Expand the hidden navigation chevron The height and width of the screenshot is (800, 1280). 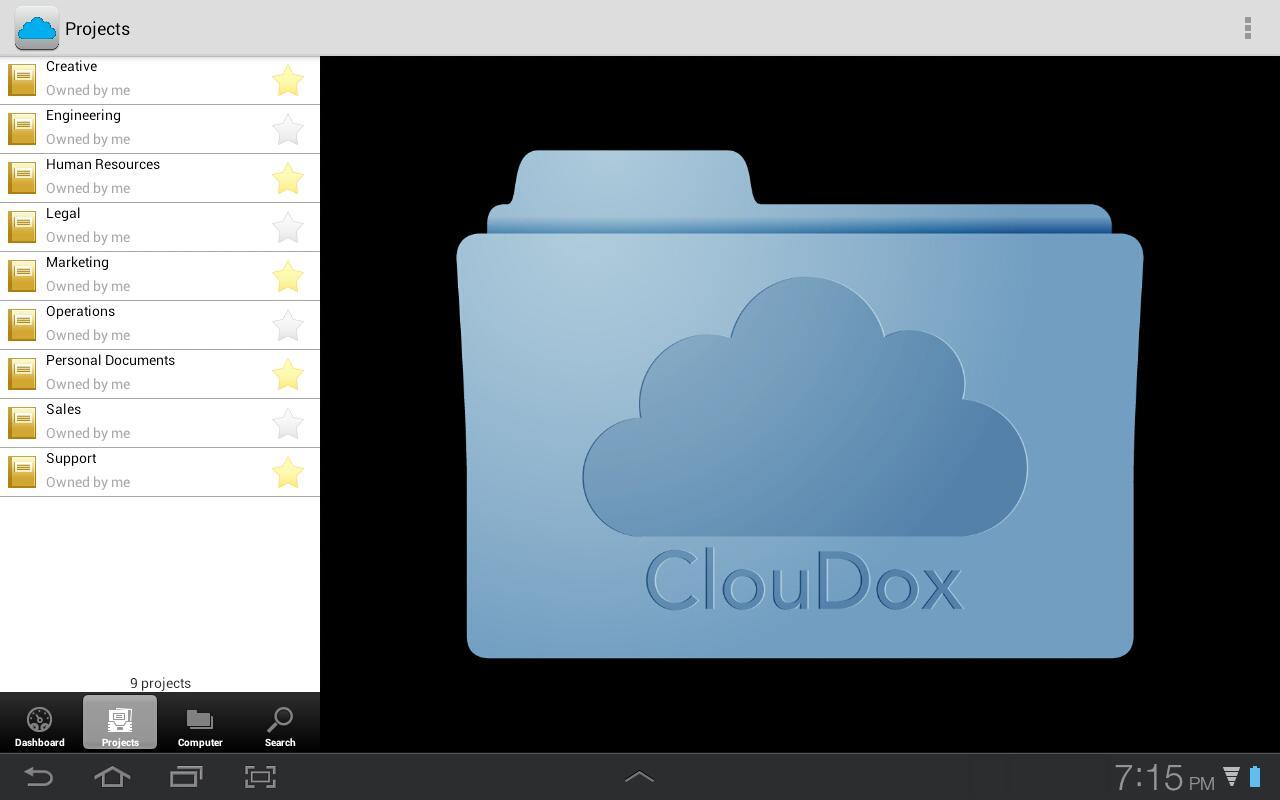tap(639, 775)
